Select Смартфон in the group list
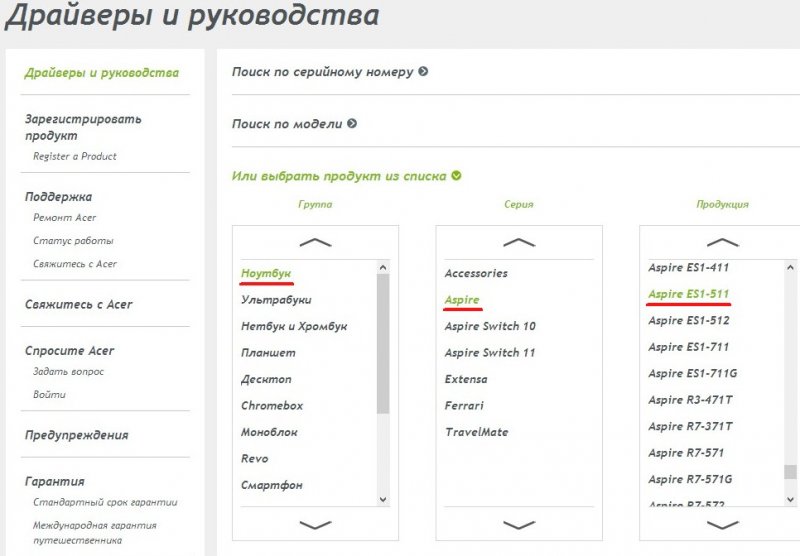This screenshot has width=800, height=556. (x=271, y=485)
